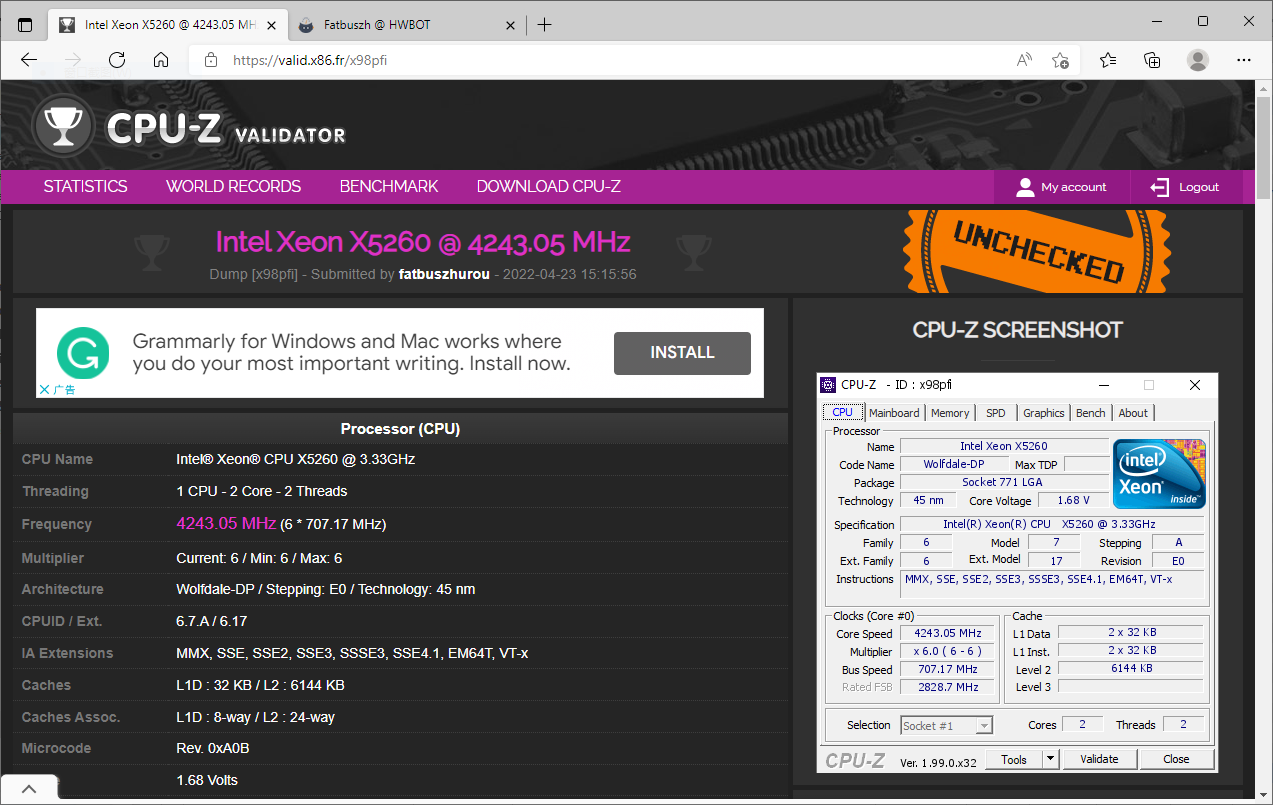1273x805 pixels.
Task: Close the Grammarly ad with X icon
Action: click(x=44, y=389)
